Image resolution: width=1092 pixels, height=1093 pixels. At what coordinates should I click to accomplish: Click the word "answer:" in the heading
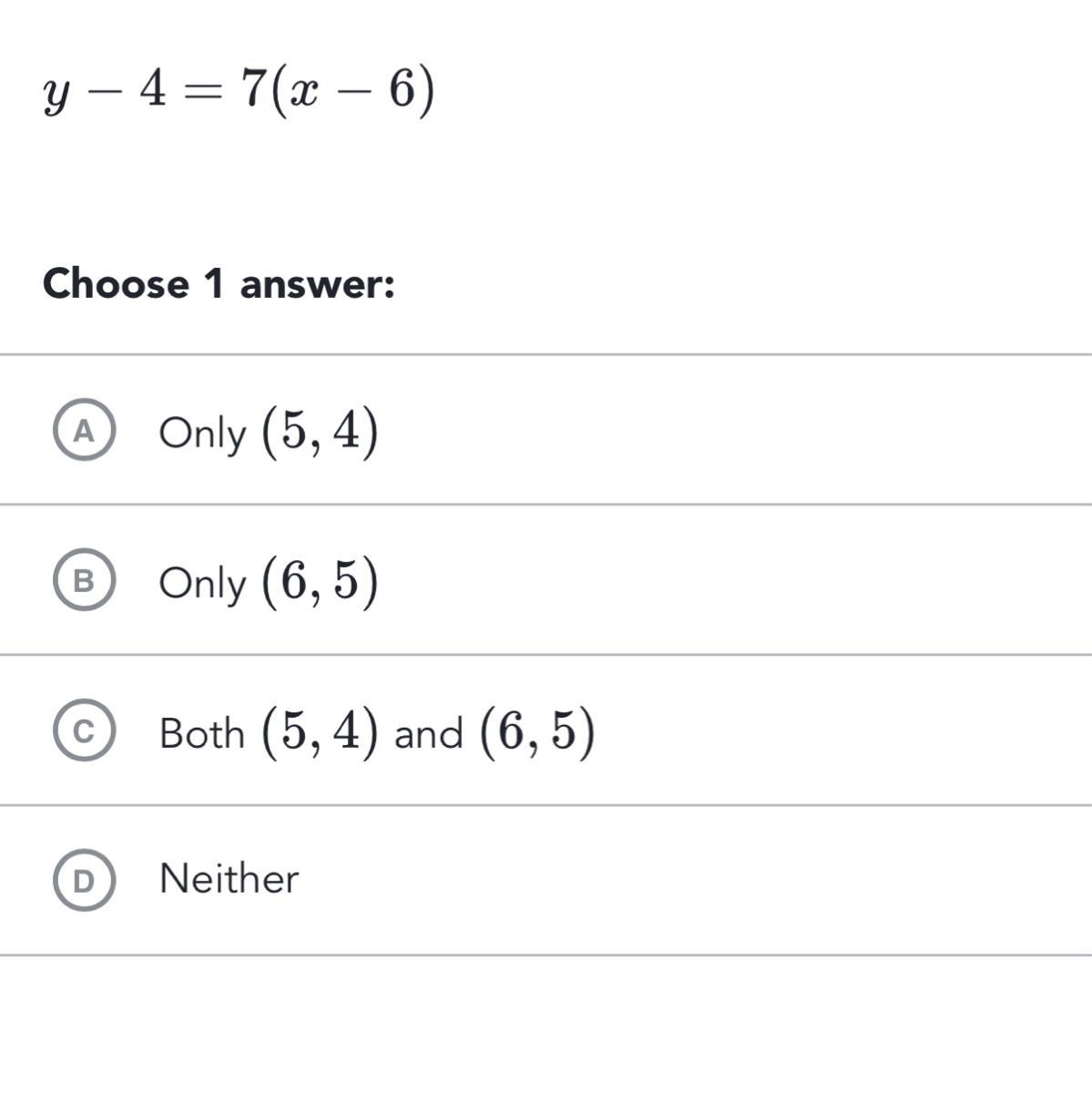click(x=317, y=283)
